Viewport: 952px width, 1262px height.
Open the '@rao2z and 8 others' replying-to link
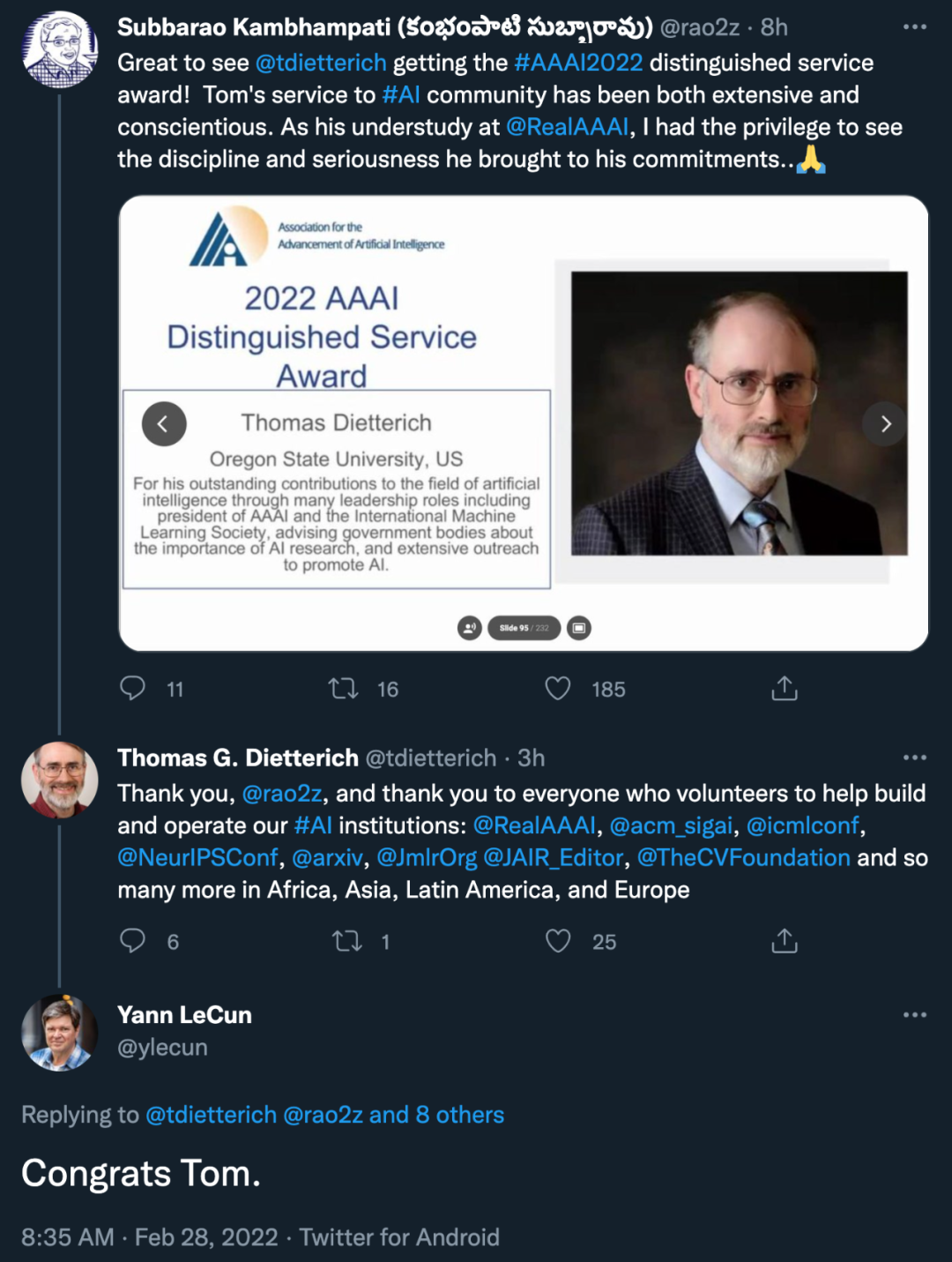pyautogui.click(x=393, y=1115)
